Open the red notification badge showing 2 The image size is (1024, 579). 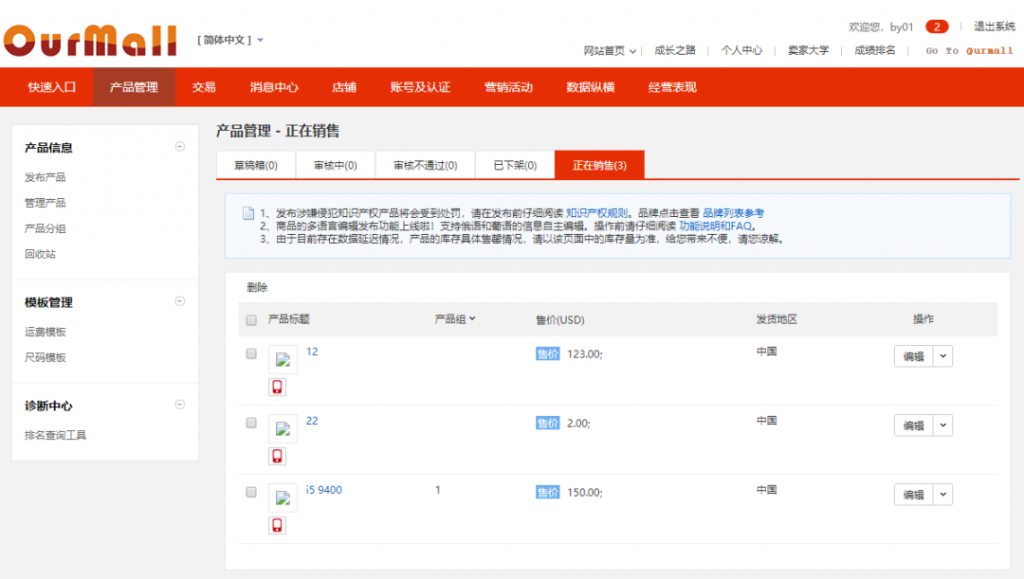pyautogui.click(x=937, y=27)
